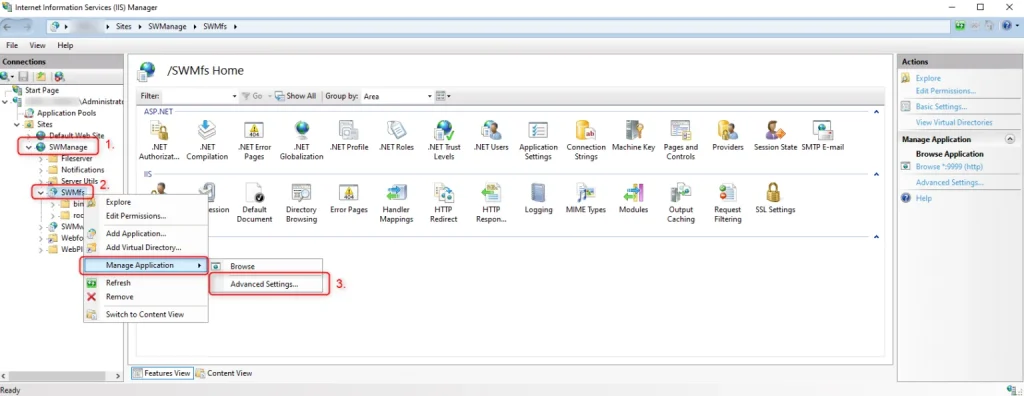This screenshot has height=396, width=1024.
Task: Open Session State feature
Action: coord(775,136)
